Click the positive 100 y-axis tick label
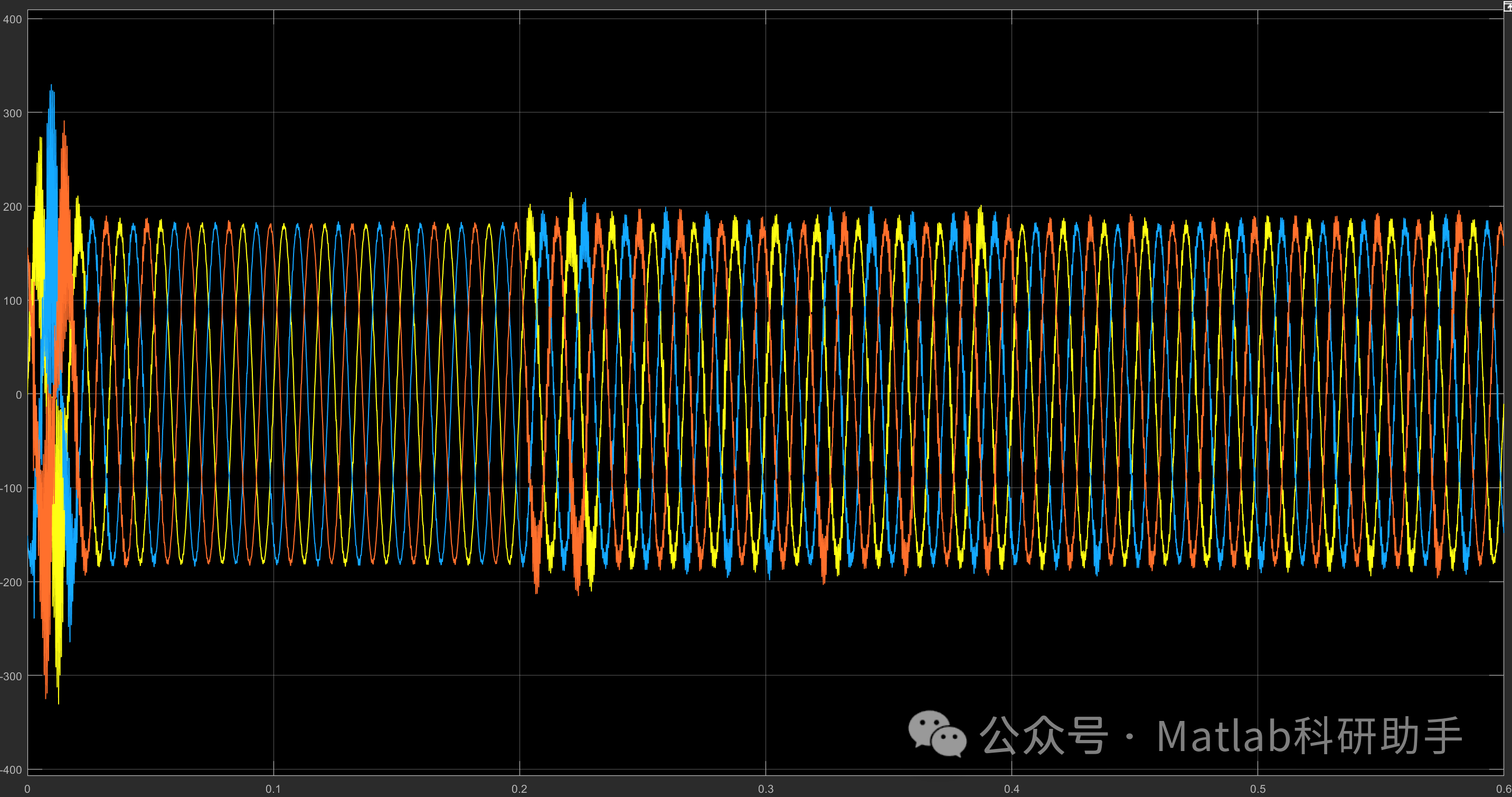Image resolution: width=1512 pixels, height=797 pixels. pos(12,301)
